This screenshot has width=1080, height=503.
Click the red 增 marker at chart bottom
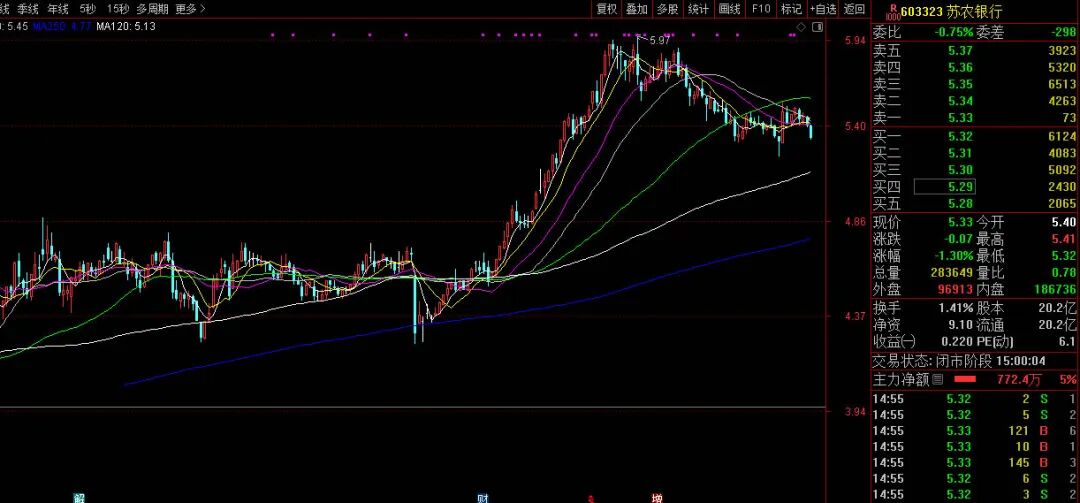coord(657,497)
